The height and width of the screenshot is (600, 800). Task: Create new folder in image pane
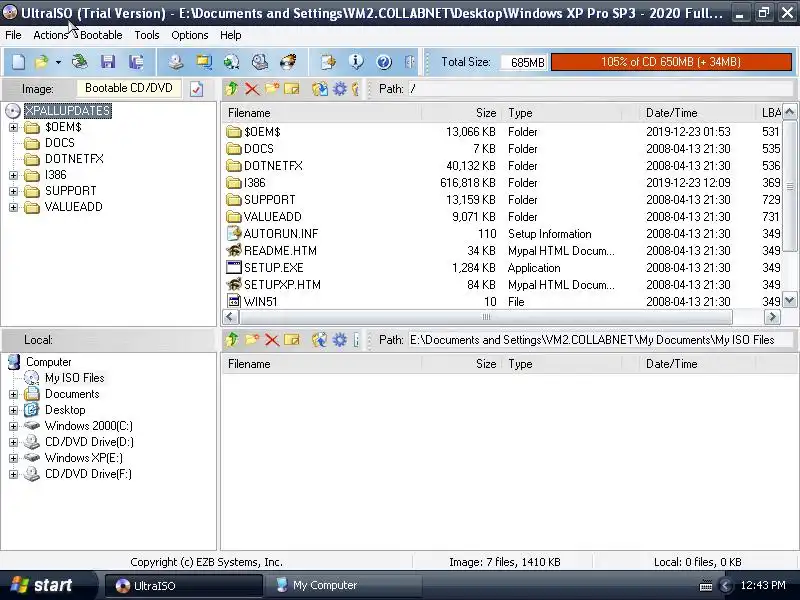click(272, 89)
